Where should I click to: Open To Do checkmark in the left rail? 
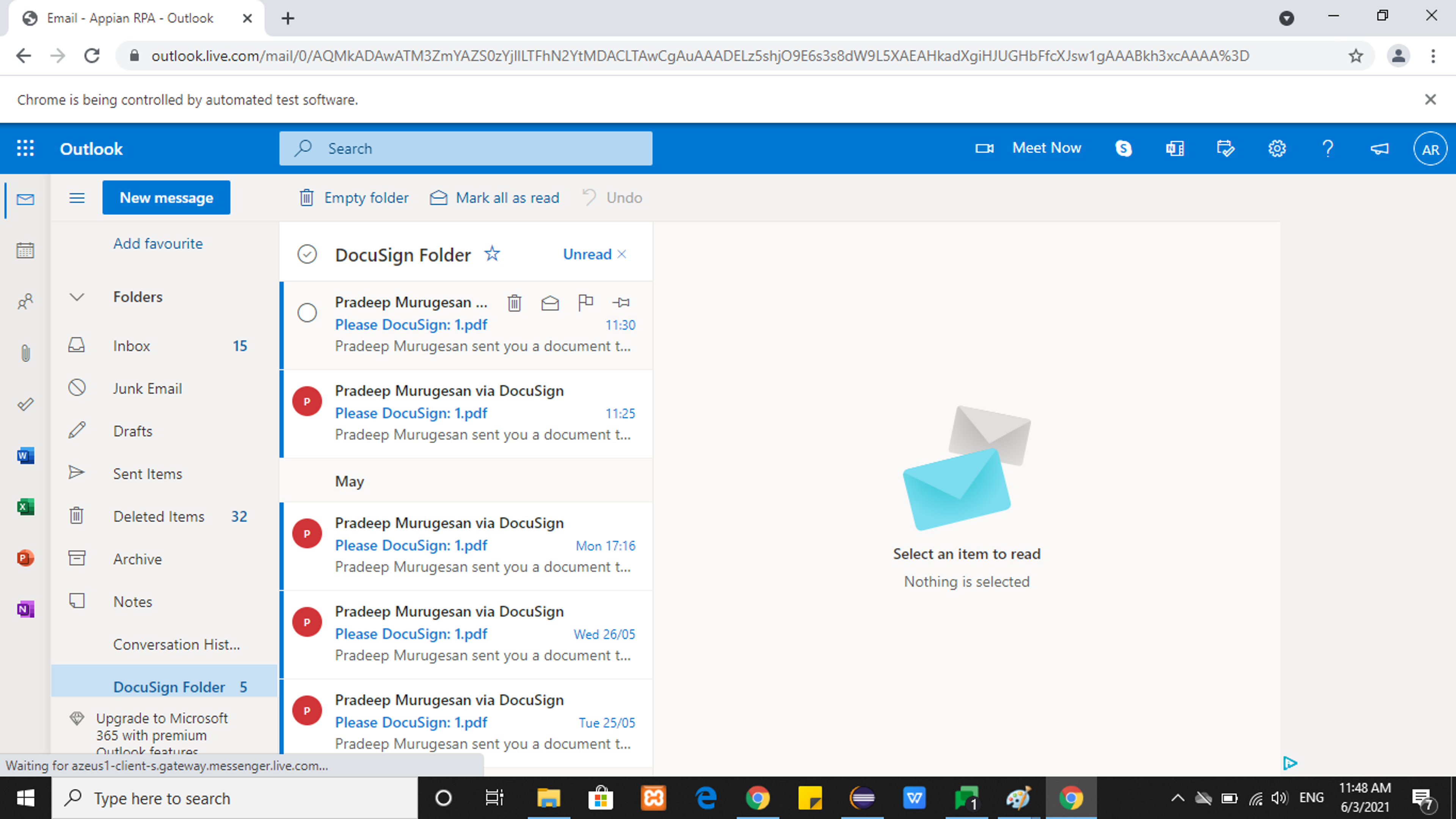(25, 404)
